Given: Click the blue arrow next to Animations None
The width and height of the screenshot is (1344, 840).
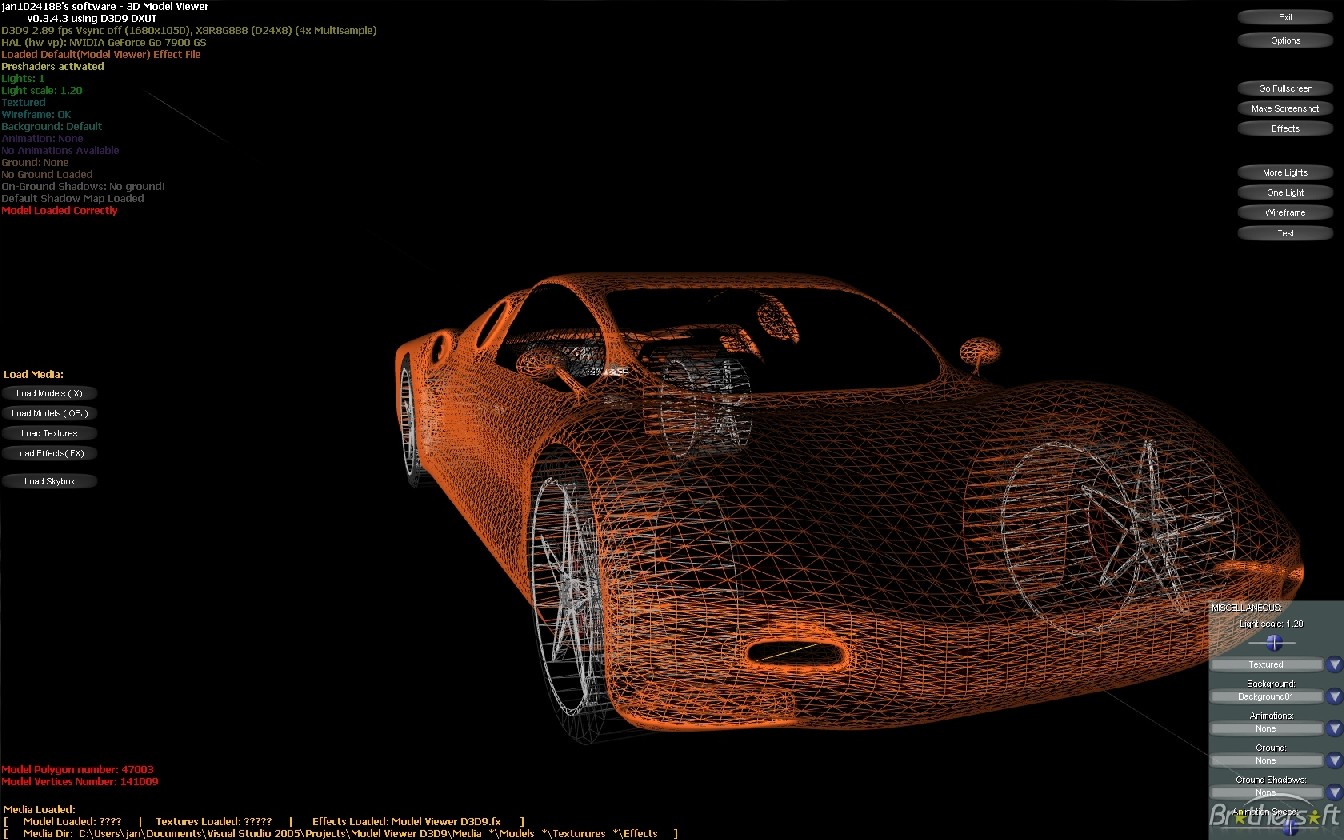Looking at the screenshot, I should [x=1333, y=728].
